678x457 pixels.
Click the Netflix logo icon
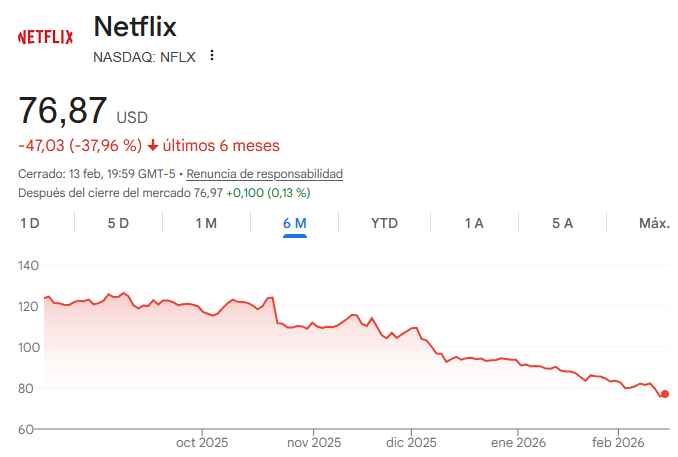pos(45,37)
